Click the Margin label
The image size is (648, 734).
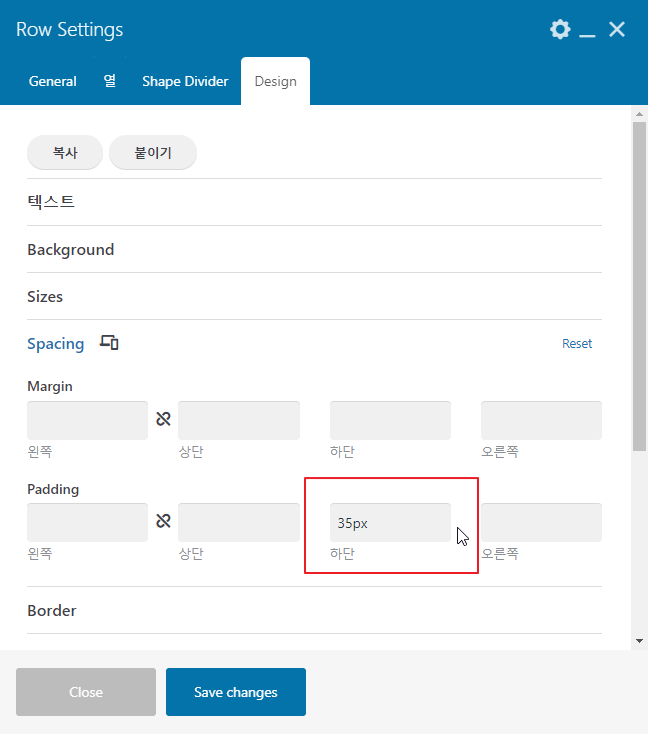(x=50, y=386)
